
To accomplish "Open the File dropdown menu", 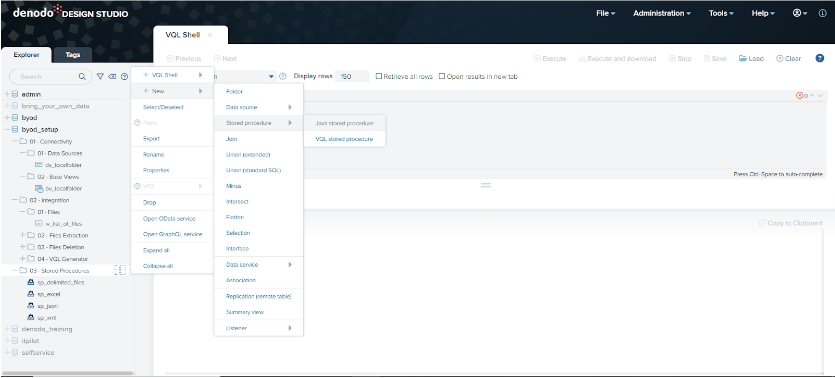I will [x=605, y=13].
